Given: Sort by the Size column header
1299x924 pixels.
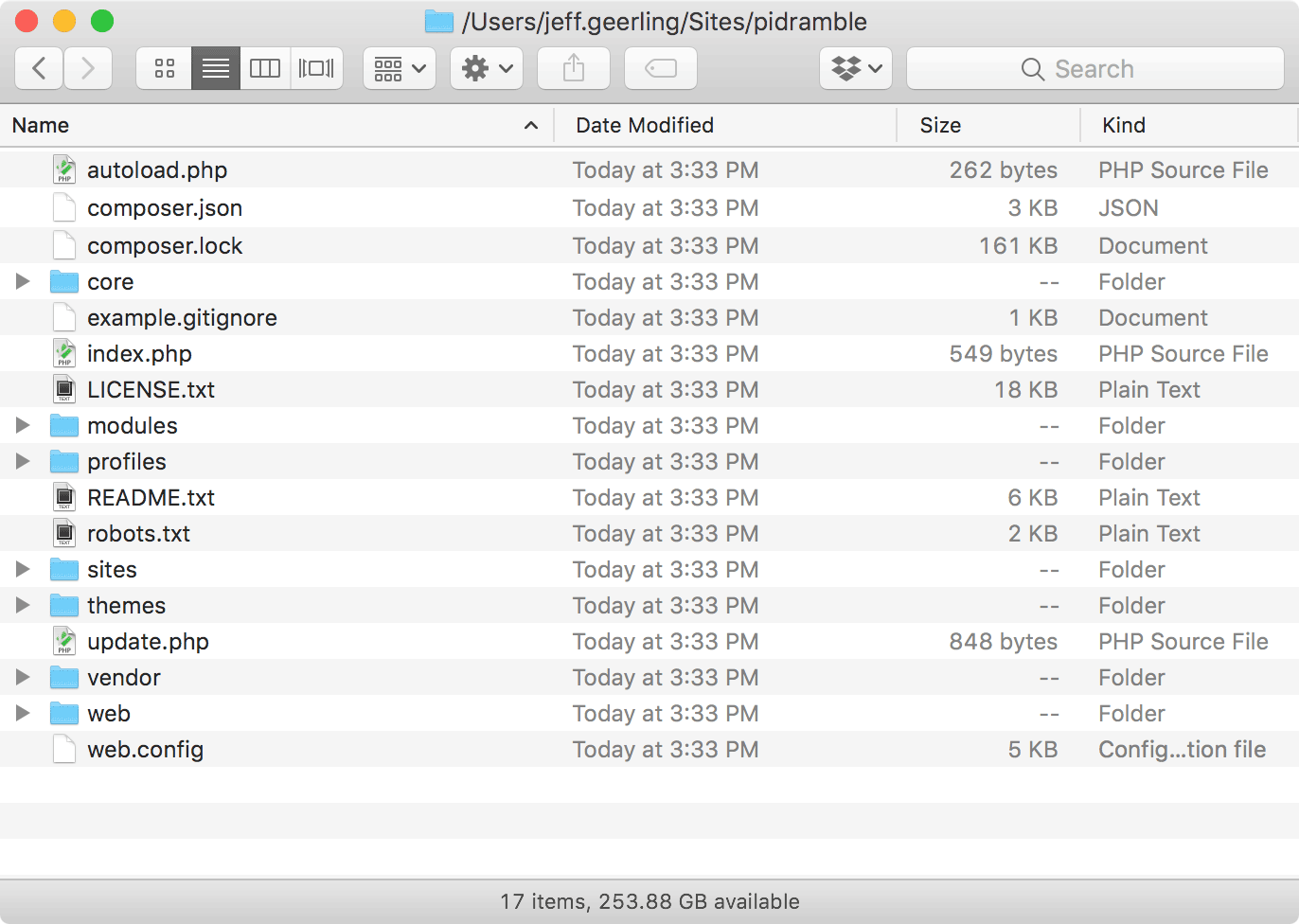Looking at the screenshot, I should [988, 125].
